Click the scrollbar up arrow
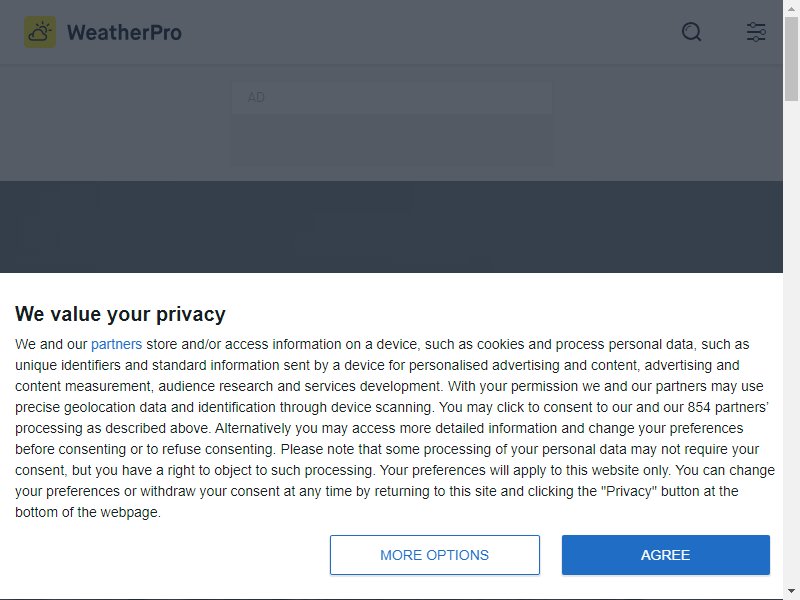This screenshot has width=800, height=600. click(x=791, y=8)
